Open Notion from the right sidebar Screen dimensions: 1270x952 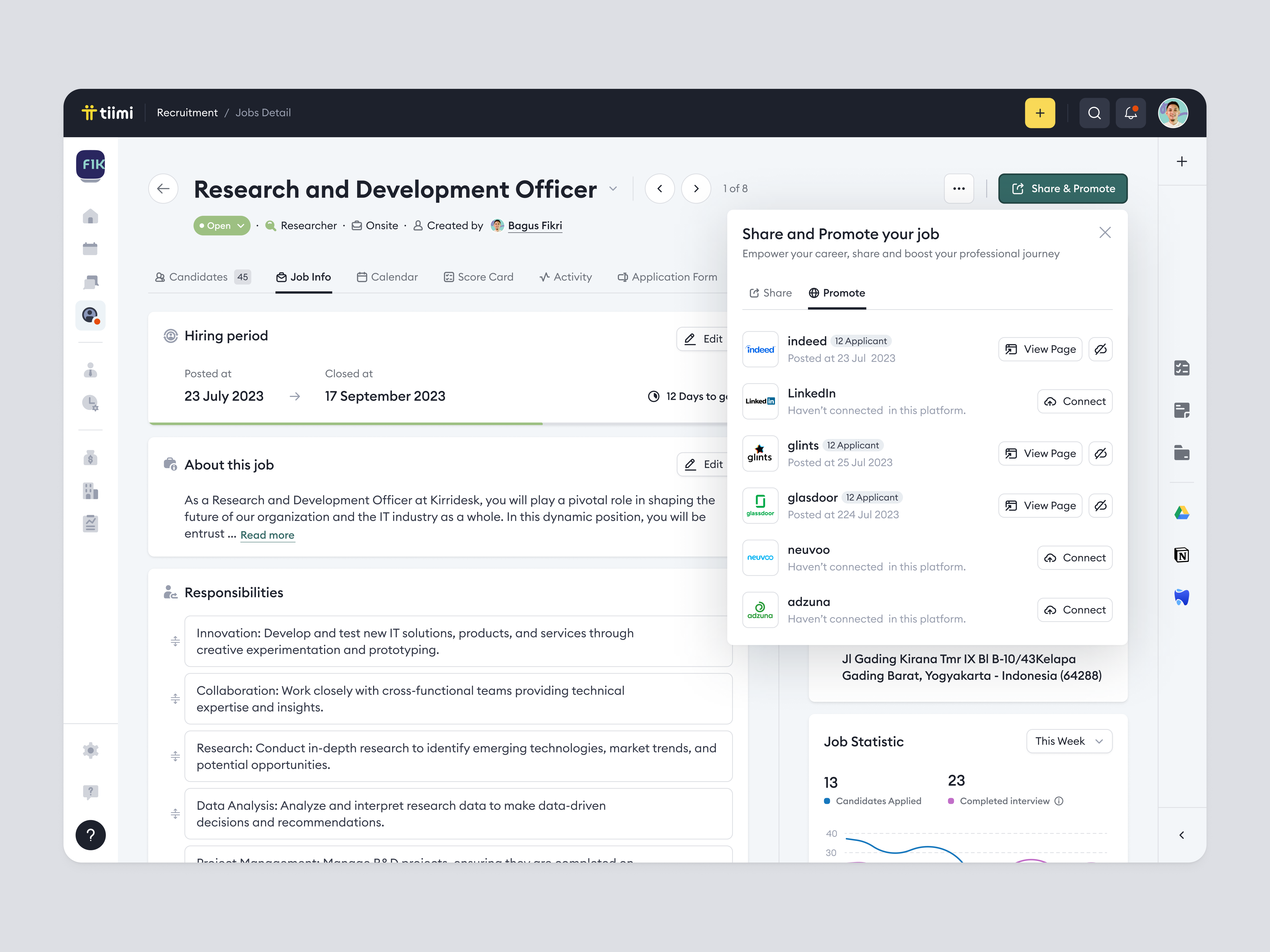point(1182,555)
